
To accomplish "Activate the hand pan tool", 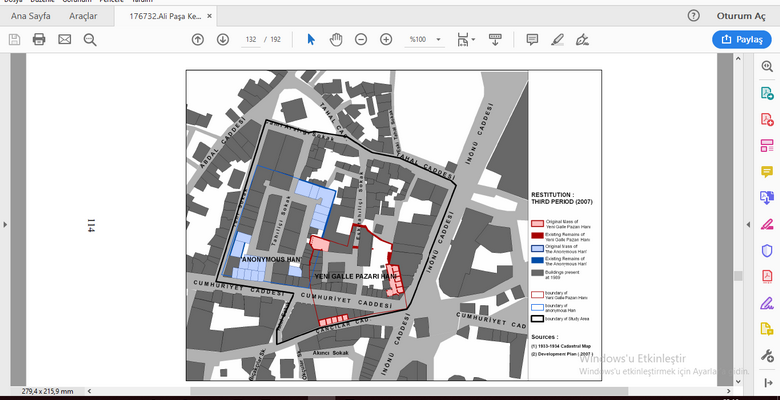I will click(336, 39).
